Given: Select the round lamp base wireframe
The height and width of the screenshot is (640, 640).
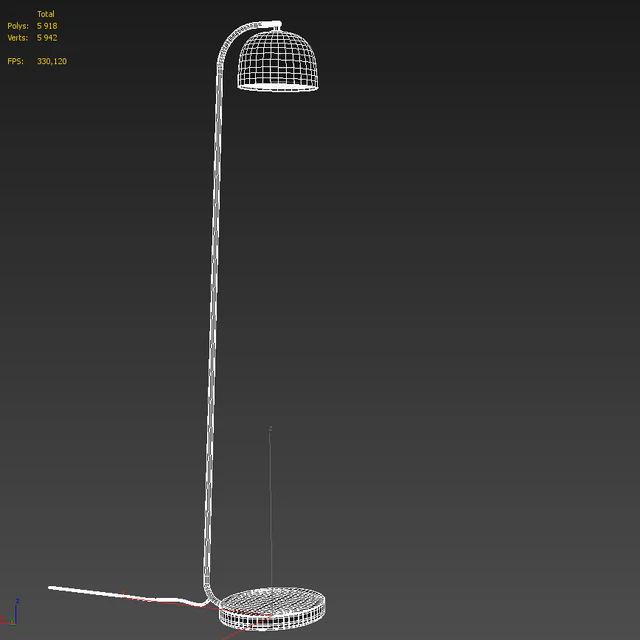Looking at the screenshot, I should coord(272,609).
